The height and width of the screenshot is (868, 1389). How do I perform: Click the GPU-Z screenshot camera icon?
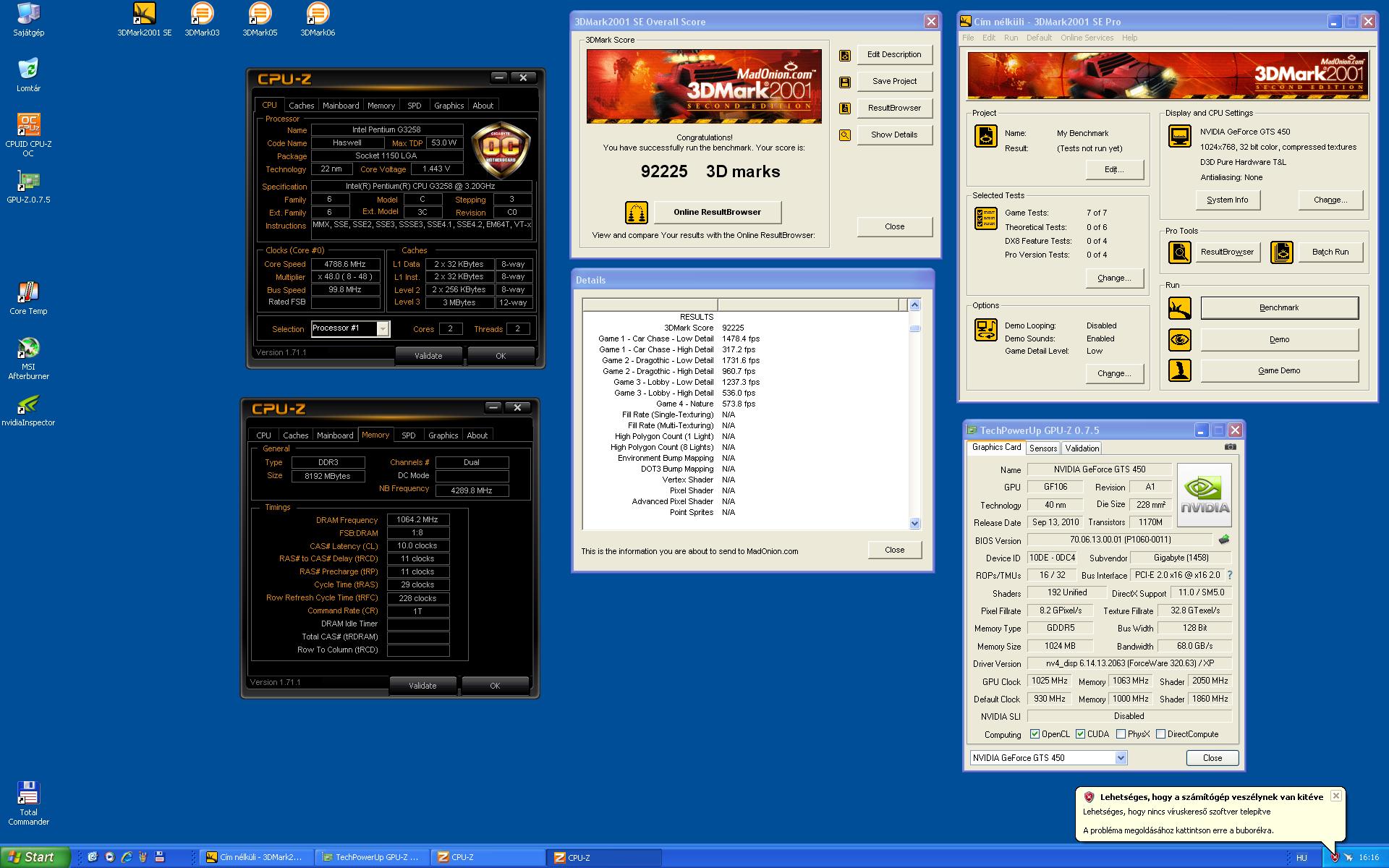pyautogui.click(x=1230, y=447)
